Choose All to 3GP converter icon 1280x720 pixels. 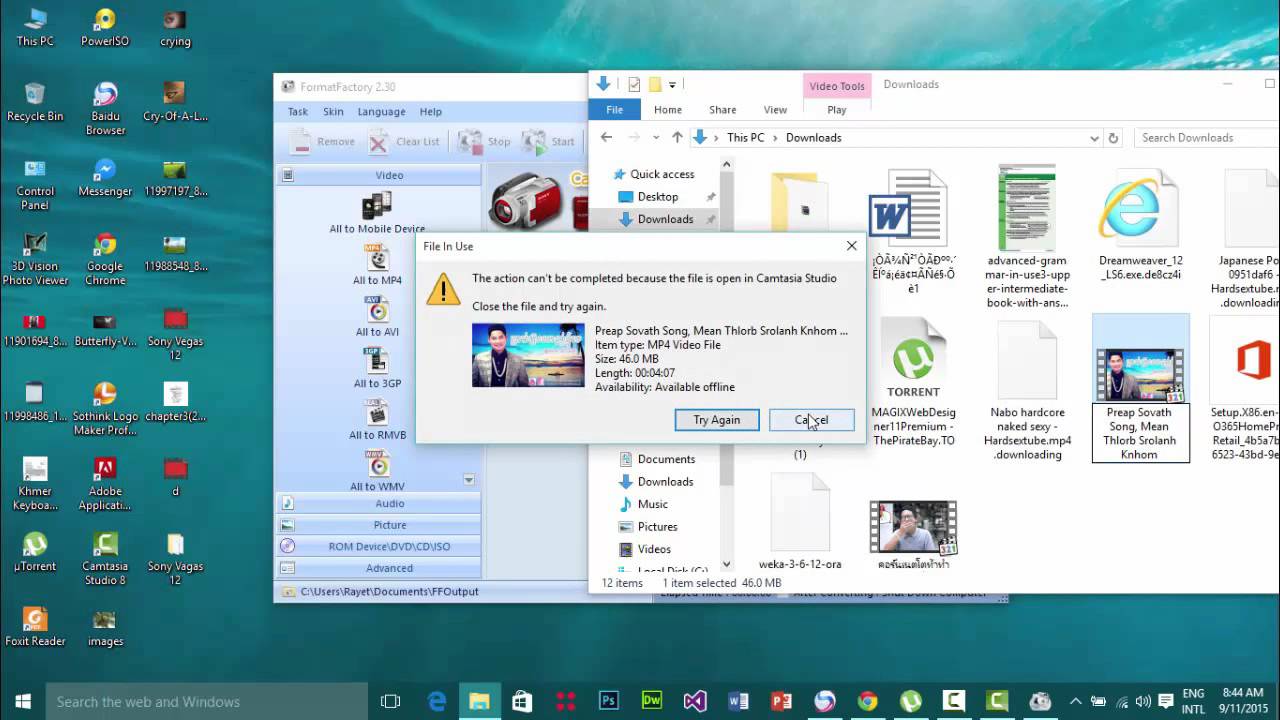pyautogui.click(x=377, y=368)
